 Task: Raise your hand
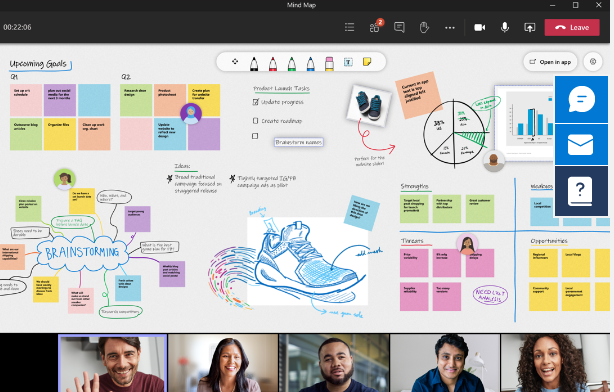click(x=424, y=27)
